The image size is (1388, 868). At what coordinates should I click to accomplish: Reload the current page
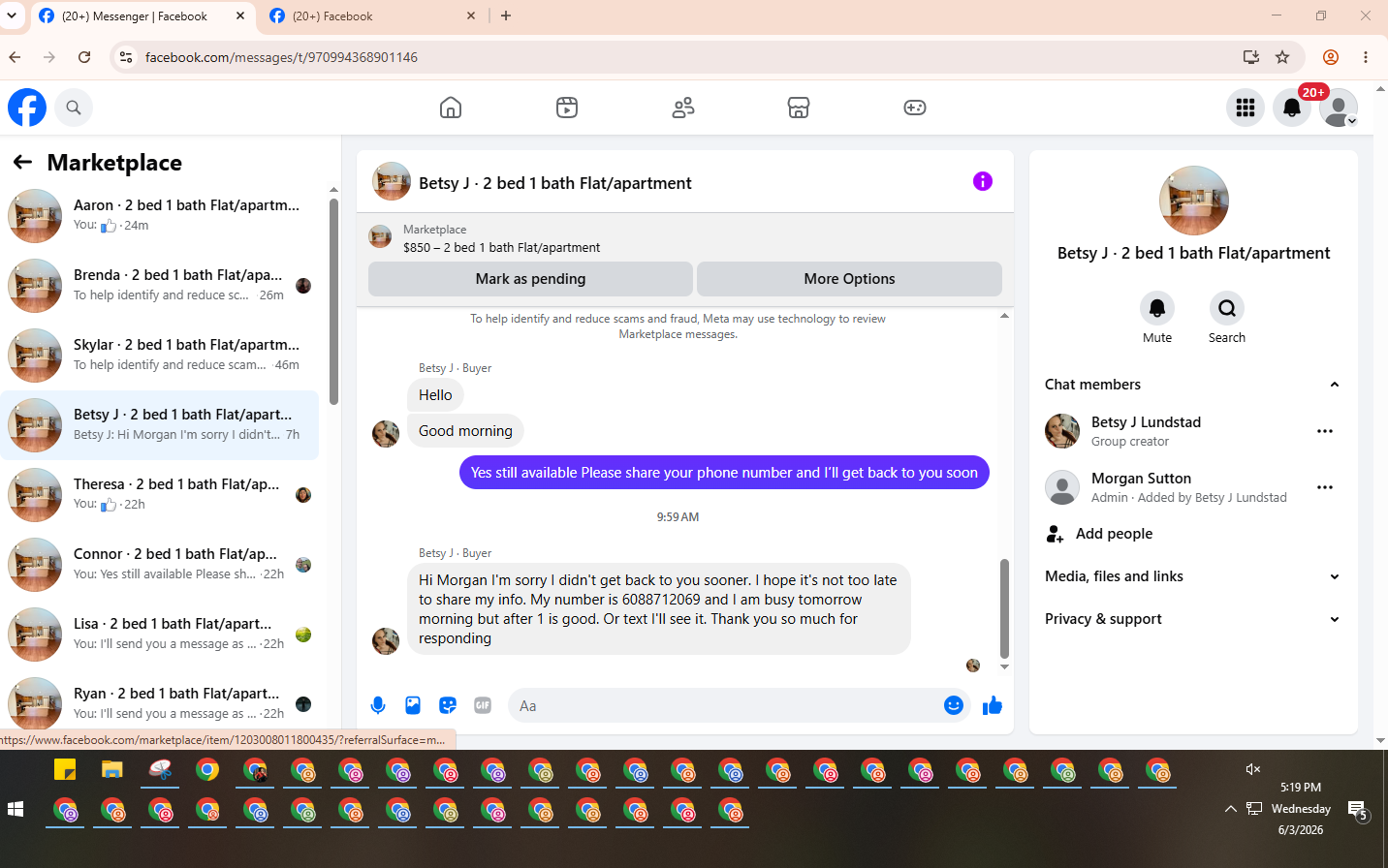click(84, 57)
